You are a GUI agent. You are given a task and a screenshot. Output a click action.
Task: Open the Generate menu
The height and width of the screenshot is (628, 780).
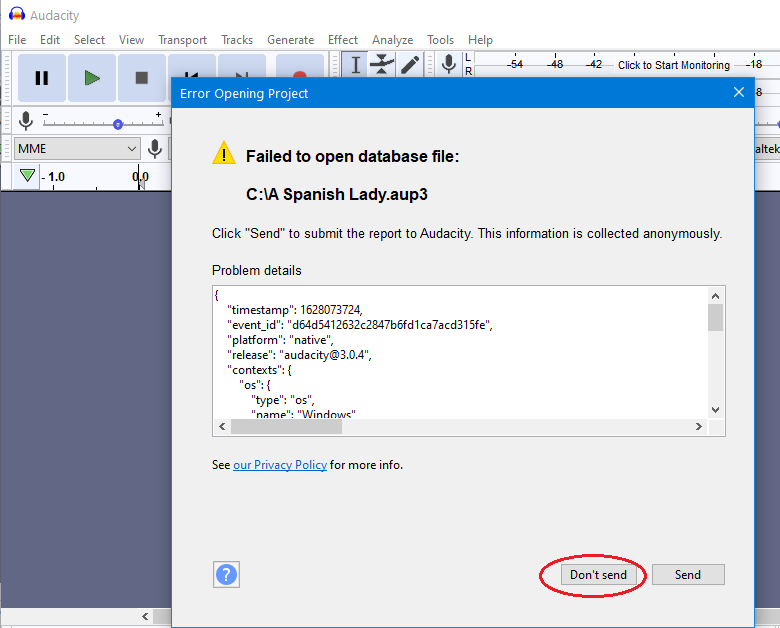[291, 40]
